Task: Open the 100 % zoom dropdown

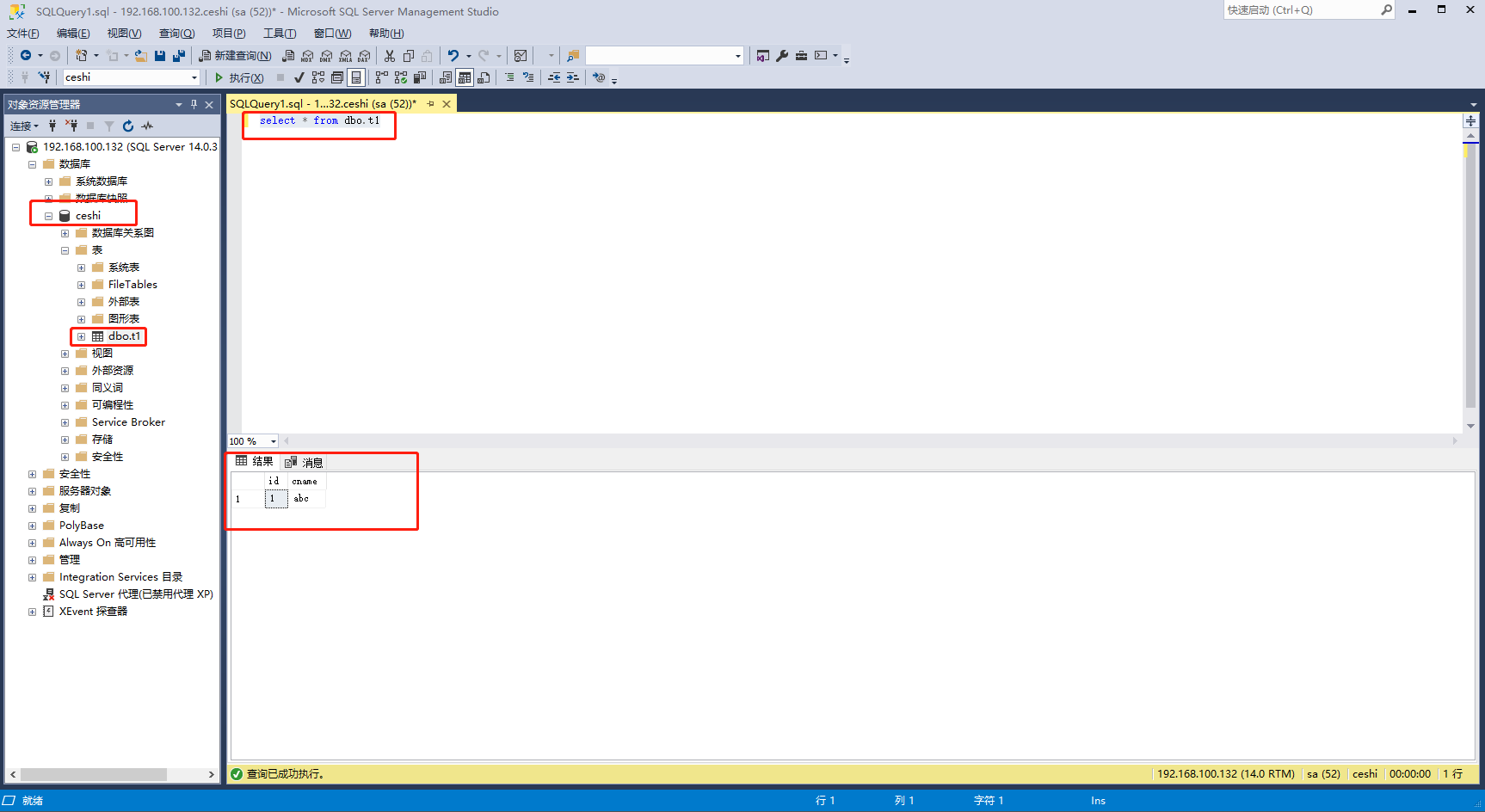Action: click(x=274, y=441)
